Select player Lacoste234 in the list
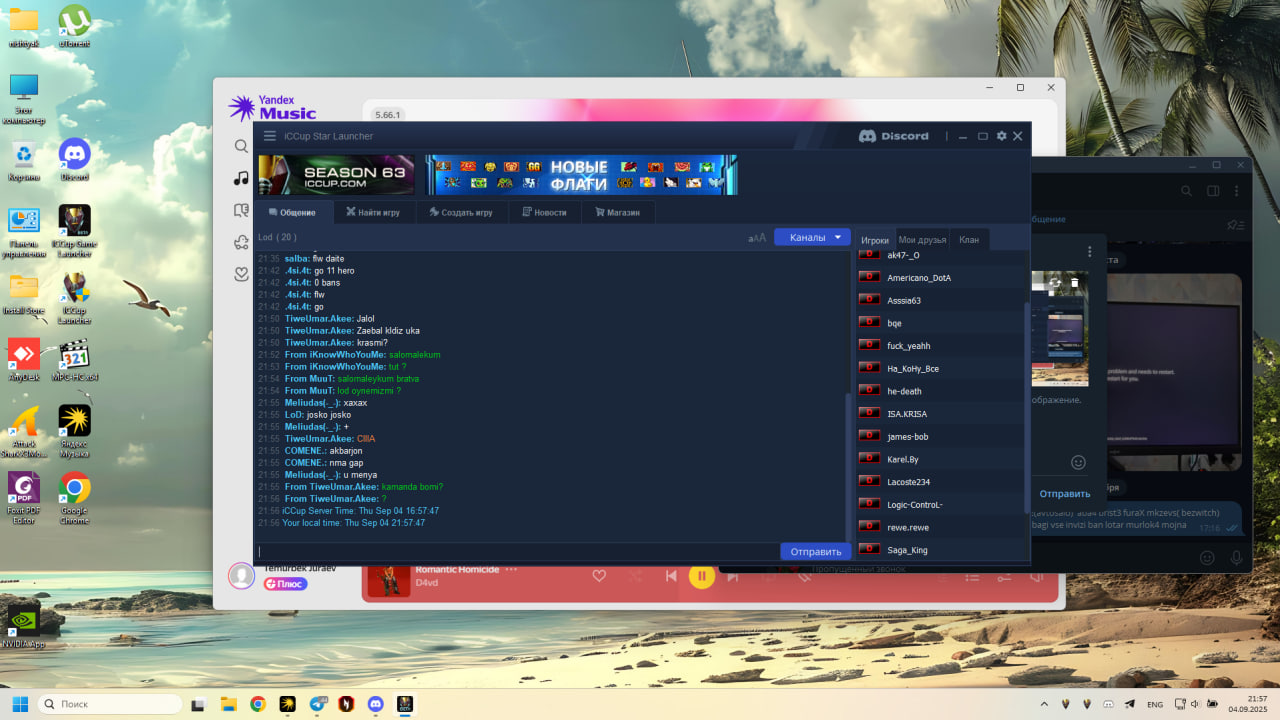 click(940, 482)
